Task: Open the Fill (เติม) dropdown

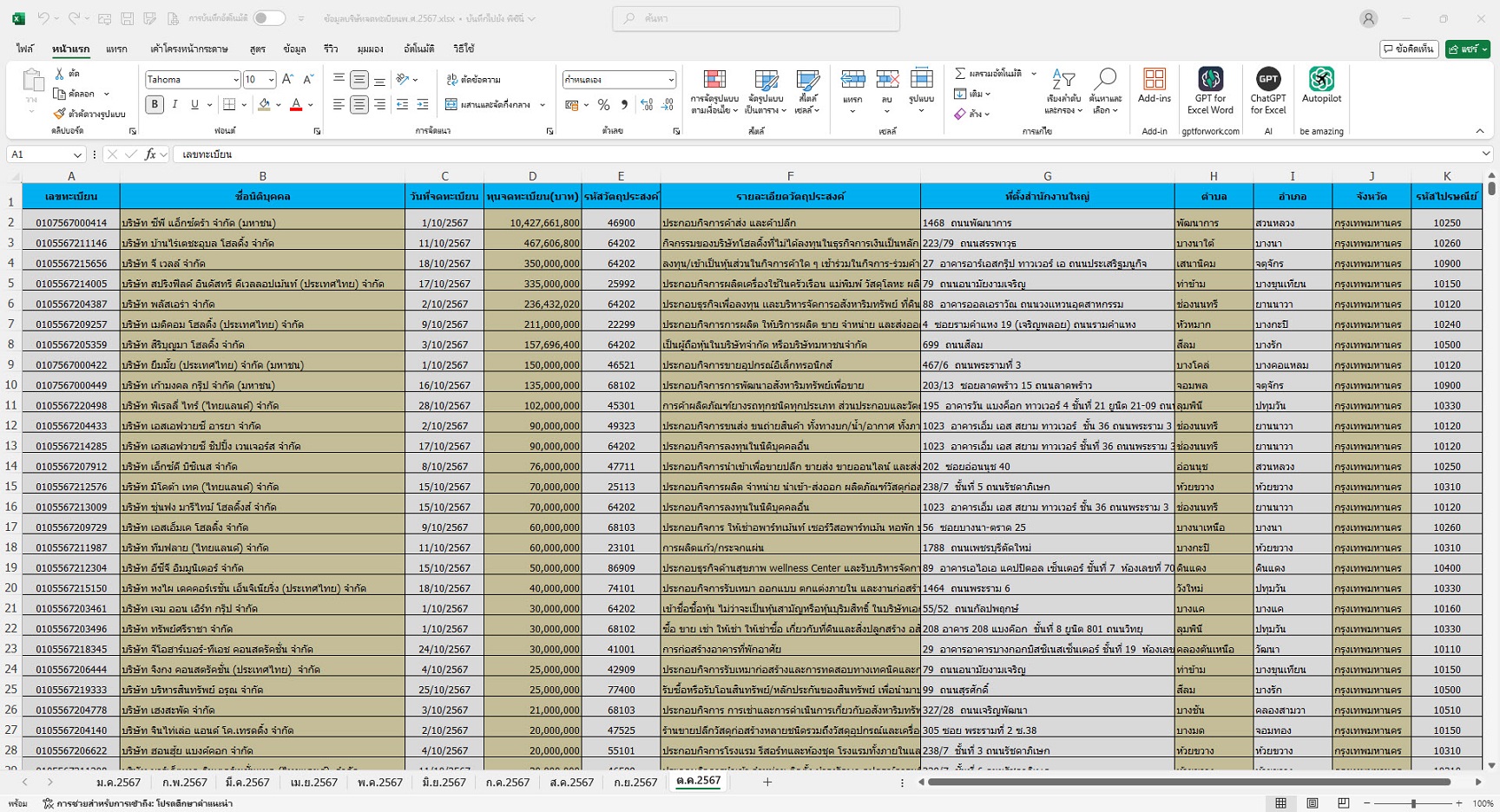Action: [x=972, y=94]
